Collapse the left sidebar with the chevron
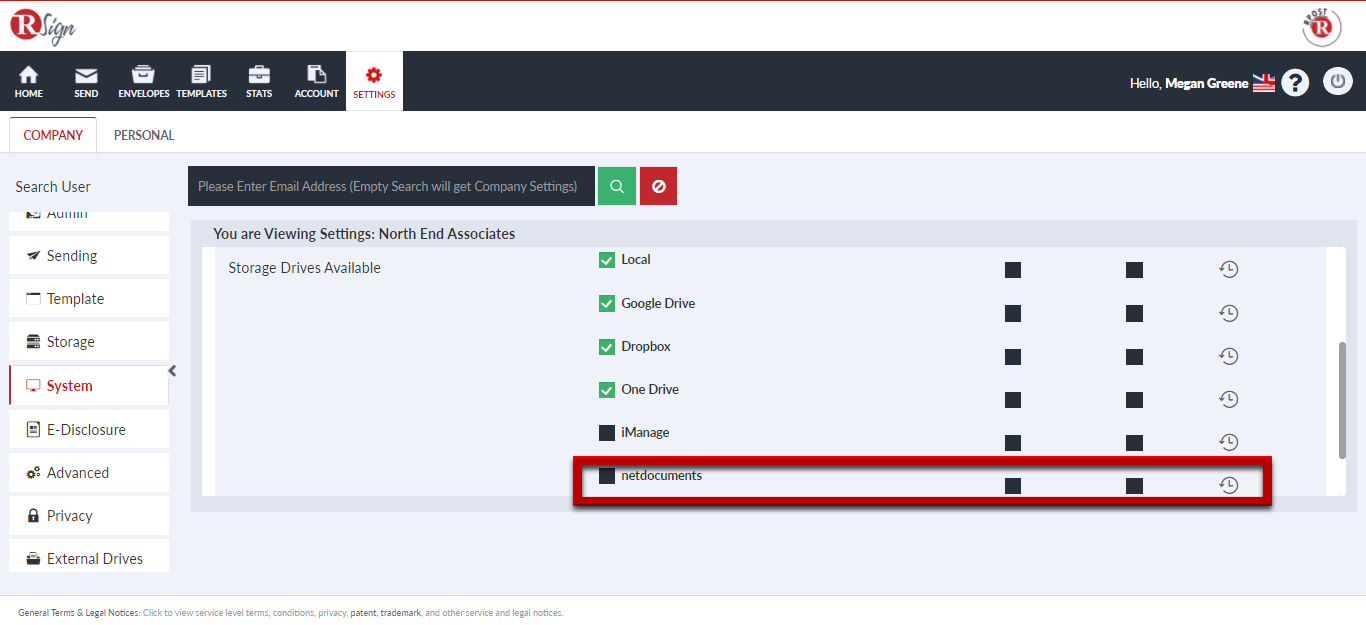Image resolution: width=1366 pixels, height=625 pixels. click(x=172, y=371)
